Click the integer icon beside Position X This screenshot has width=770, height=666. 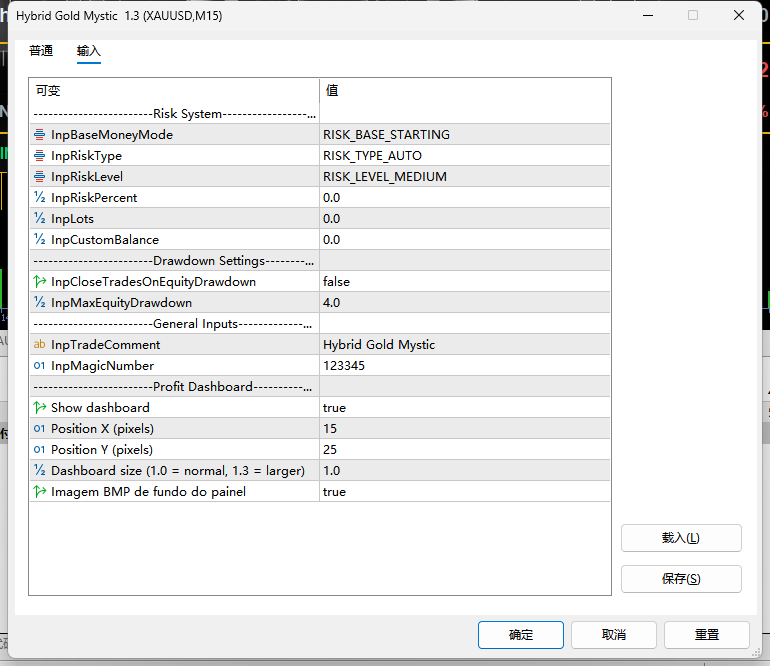tap(39, 429)
